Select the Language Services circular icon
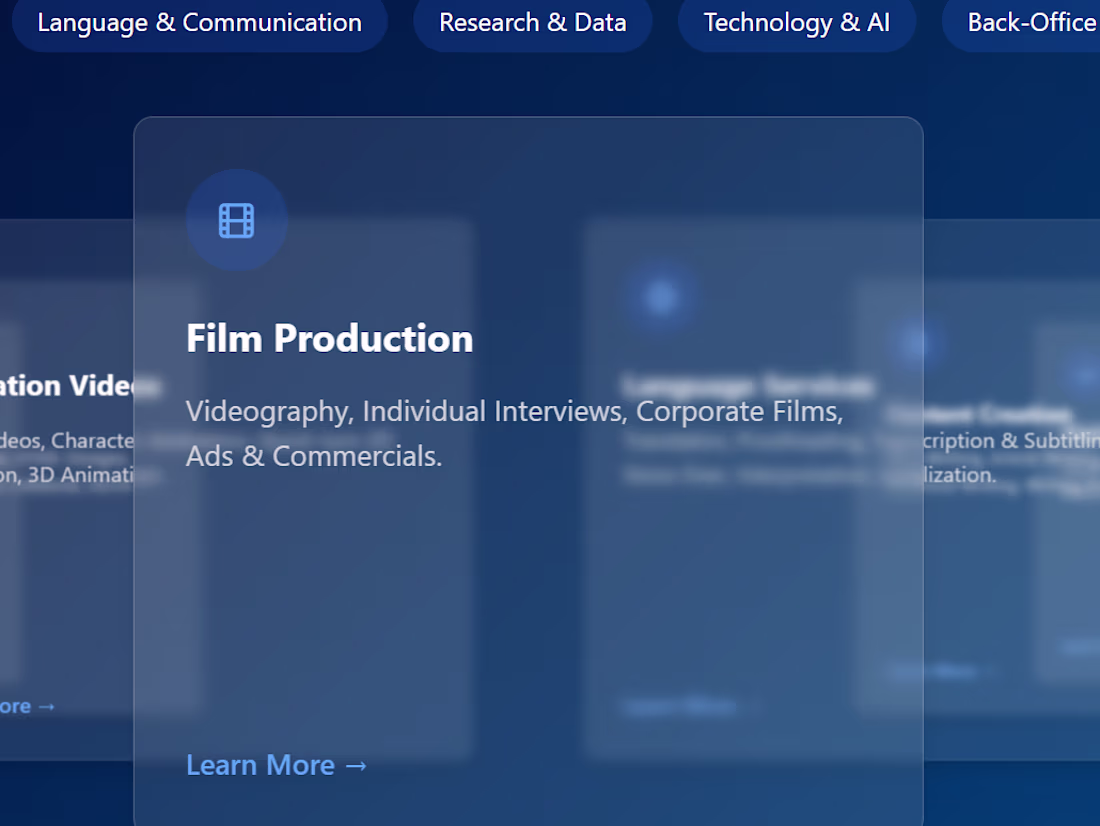The width and height of the screenshot is (1100, 826). pyautogui.click(x=660, y=295)
